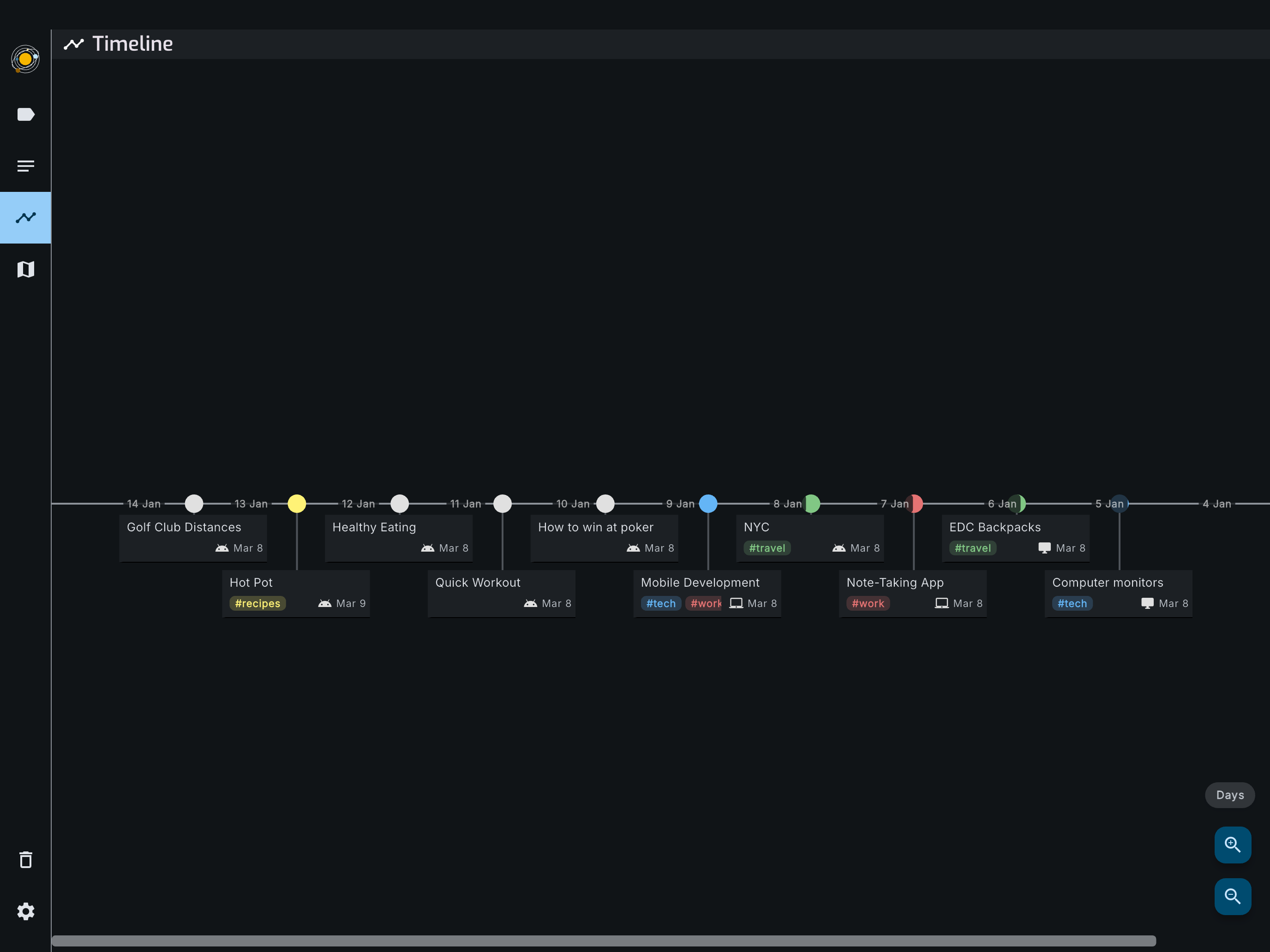
Task: Click the Golf Club Distances timeline marker
Action: tap(194, 503)
